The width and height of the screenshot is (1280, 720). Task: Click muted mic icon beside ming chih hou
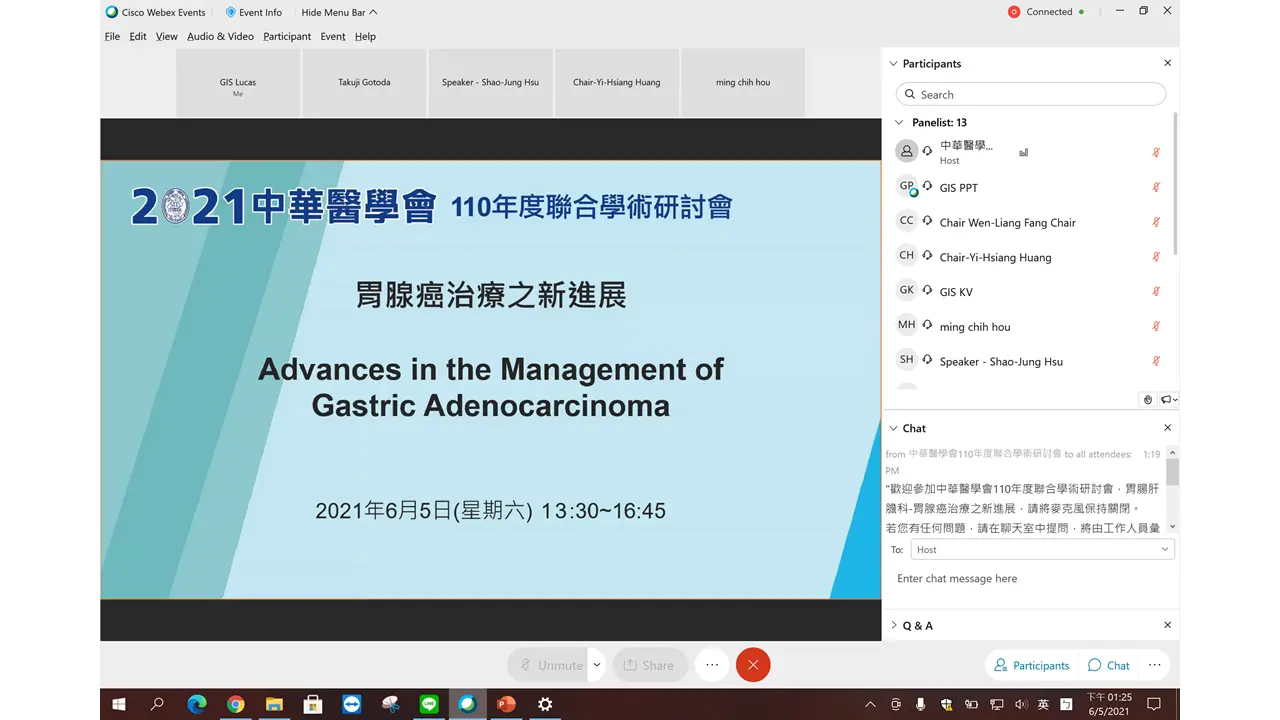(x=1156, y=327)
